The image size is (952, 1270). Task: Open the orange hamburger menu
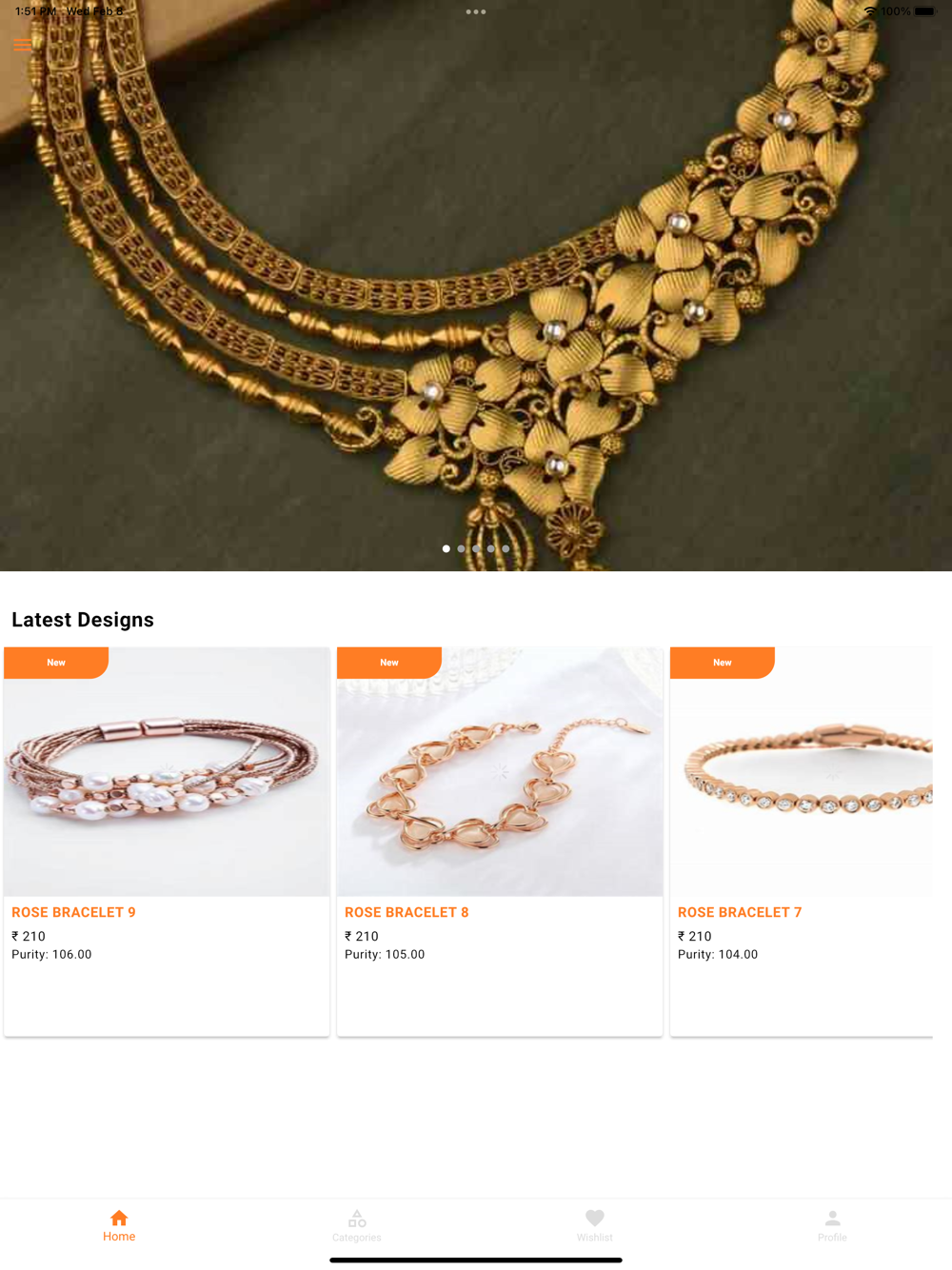pos(23,45)
